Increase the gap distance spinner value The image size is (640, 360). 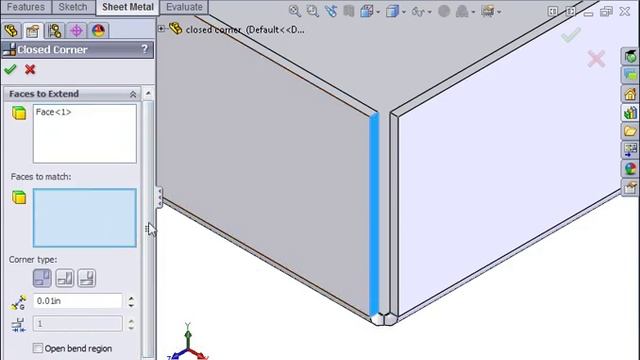[131, 298]
